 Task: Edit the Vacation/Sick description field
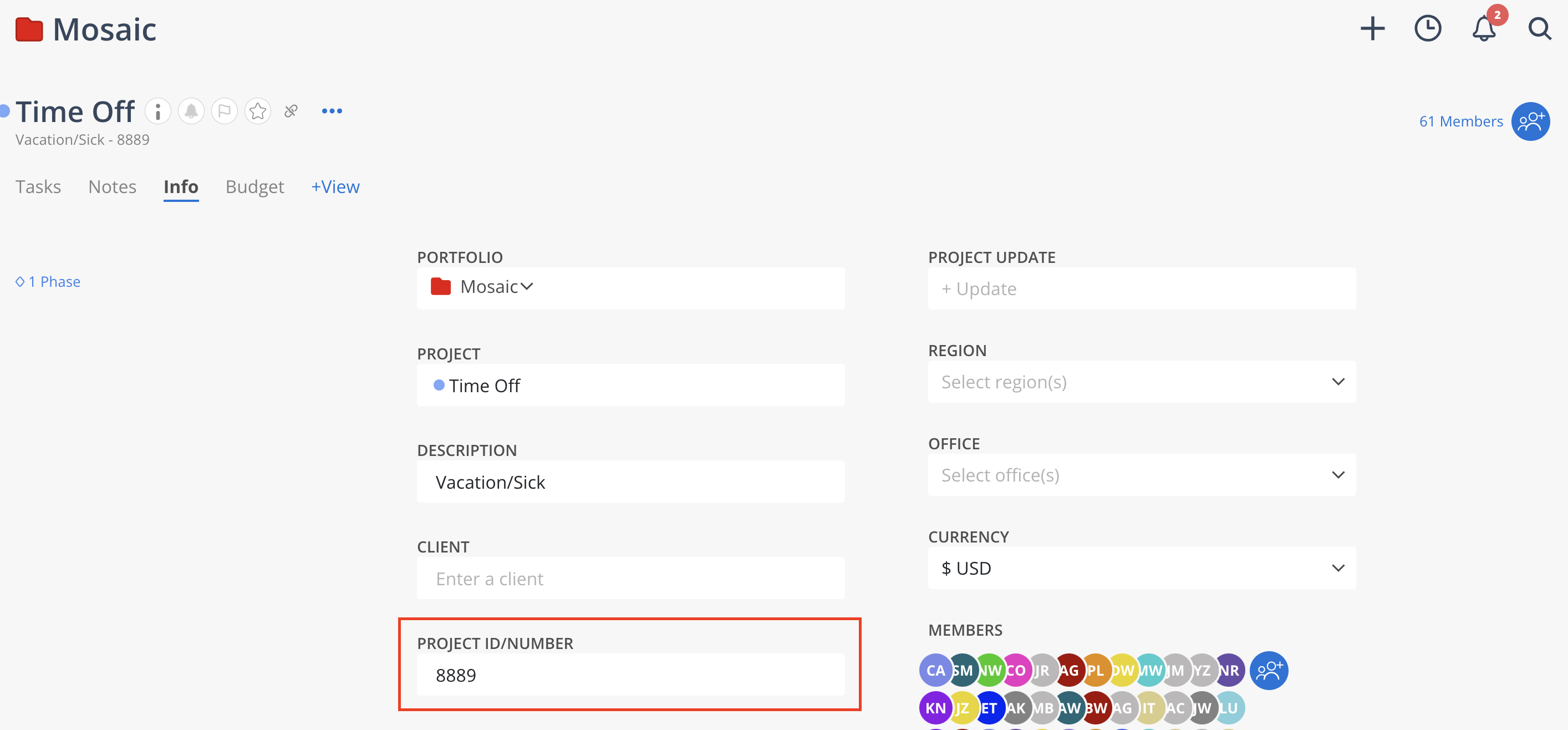pyautogui.click(x=630, y=481)
